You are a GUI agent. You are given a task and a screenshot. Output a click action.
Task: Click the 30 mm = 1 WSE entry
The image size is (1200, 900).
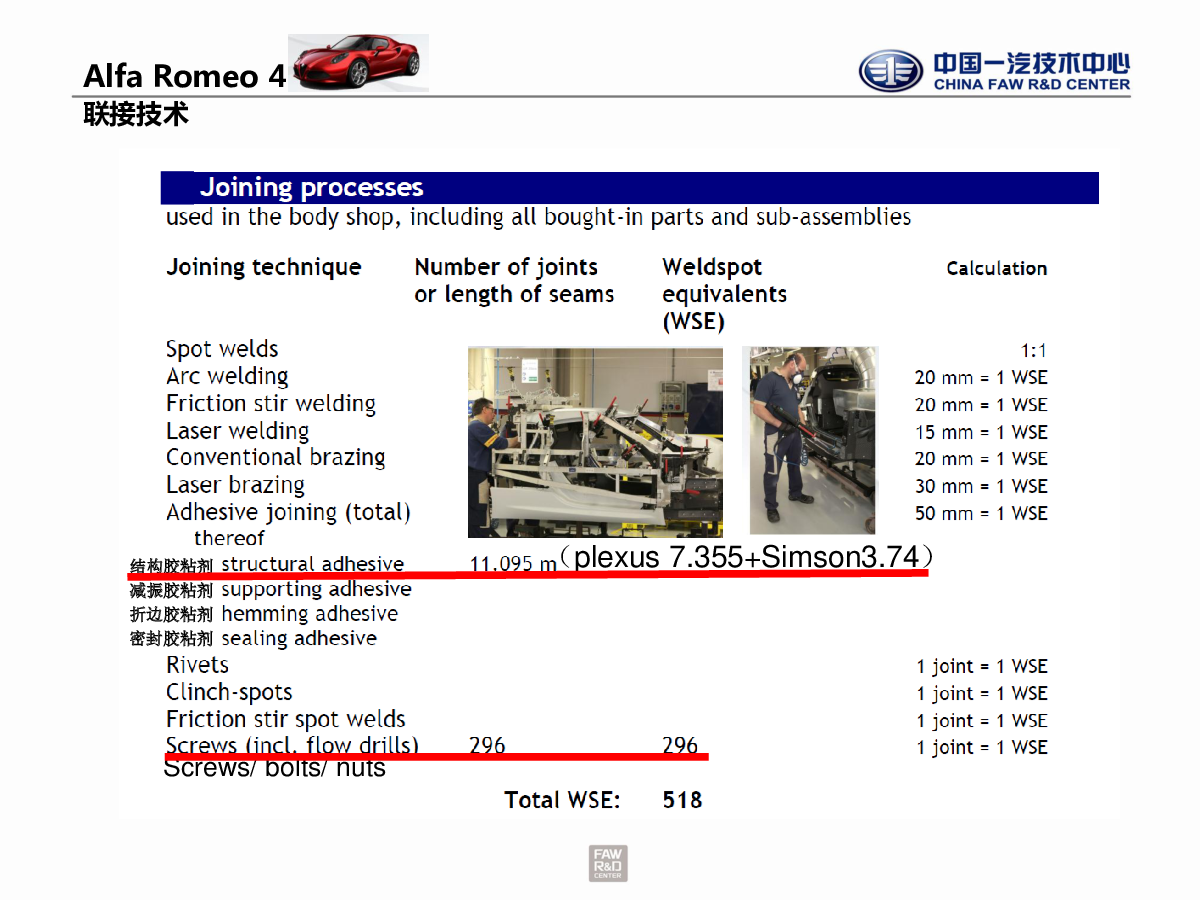click(981, 486)
